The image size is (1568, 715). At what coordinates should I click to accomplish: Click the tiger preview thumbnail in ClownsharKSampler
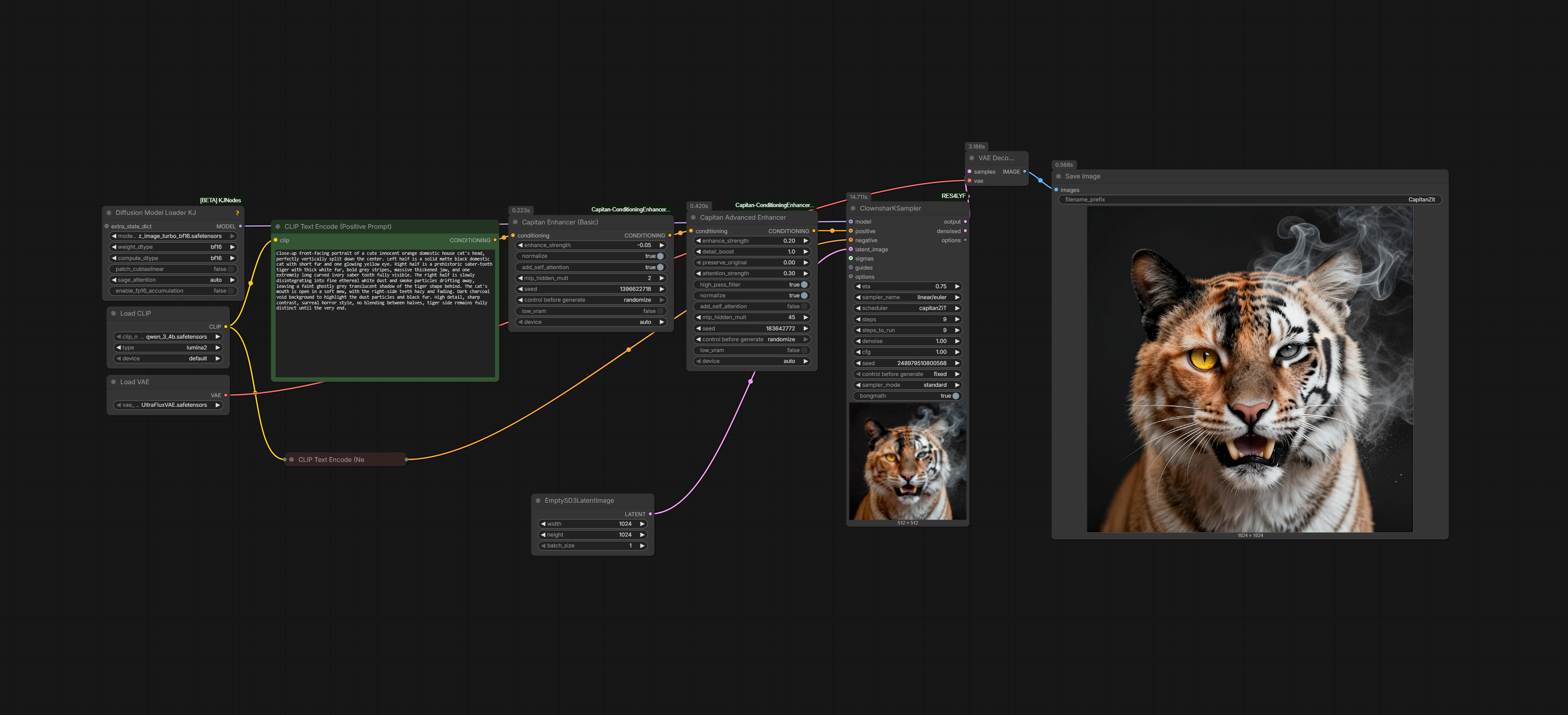tap(907, 461)
